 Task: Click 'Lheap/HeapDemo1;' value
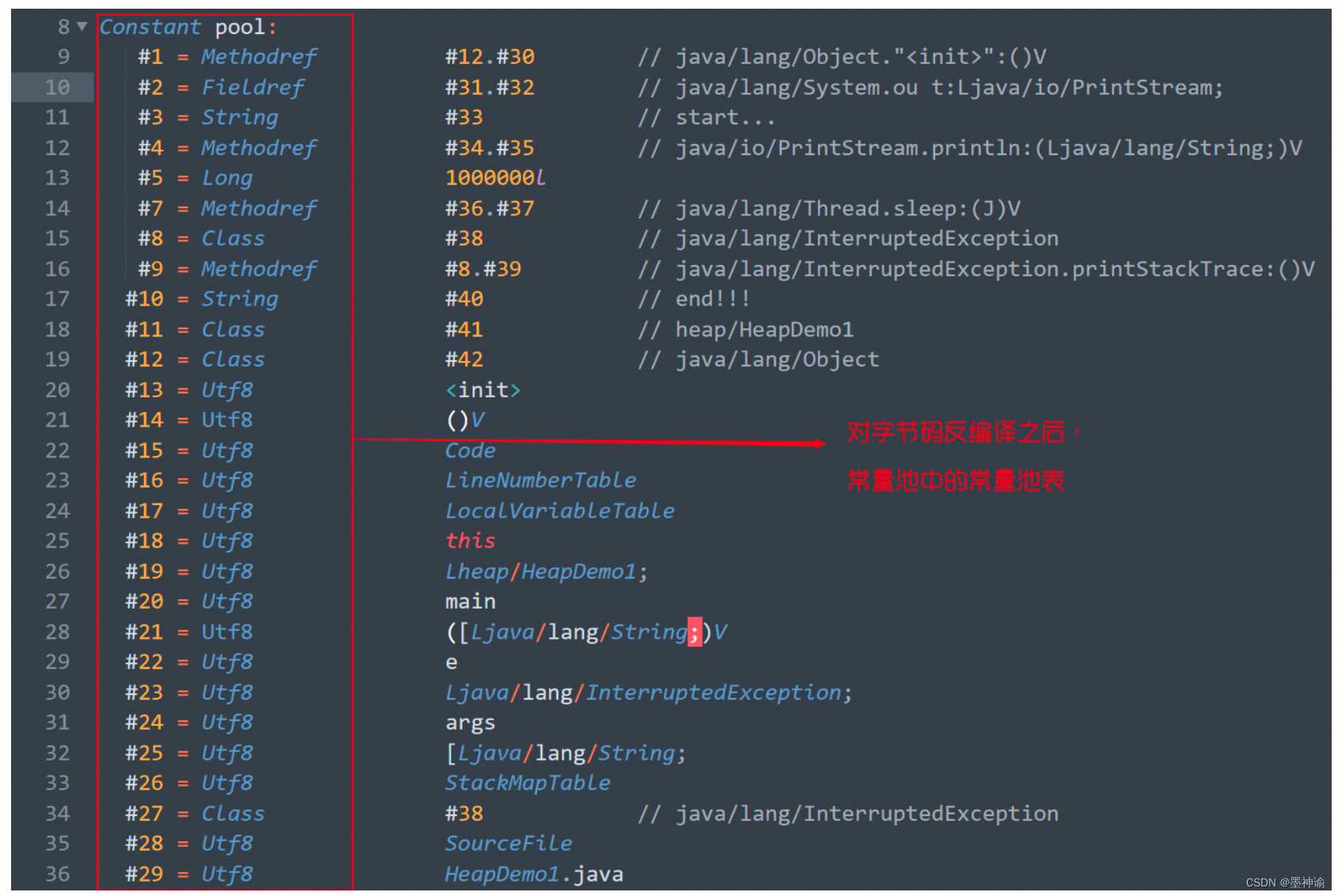(x=546, y=571)
